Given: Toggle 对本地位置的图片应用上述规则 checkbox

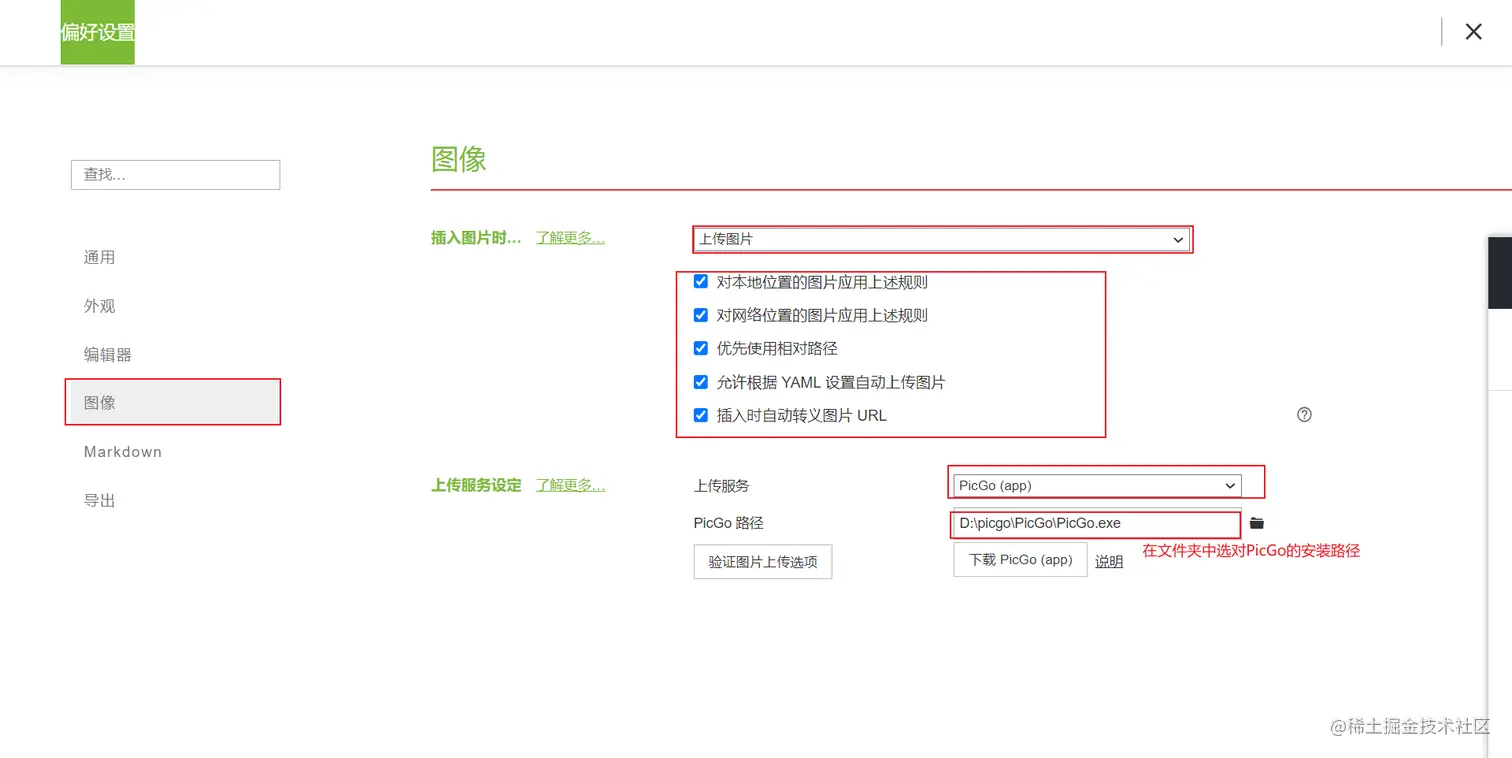Looking at the screenshot, I should click(701, 282).
